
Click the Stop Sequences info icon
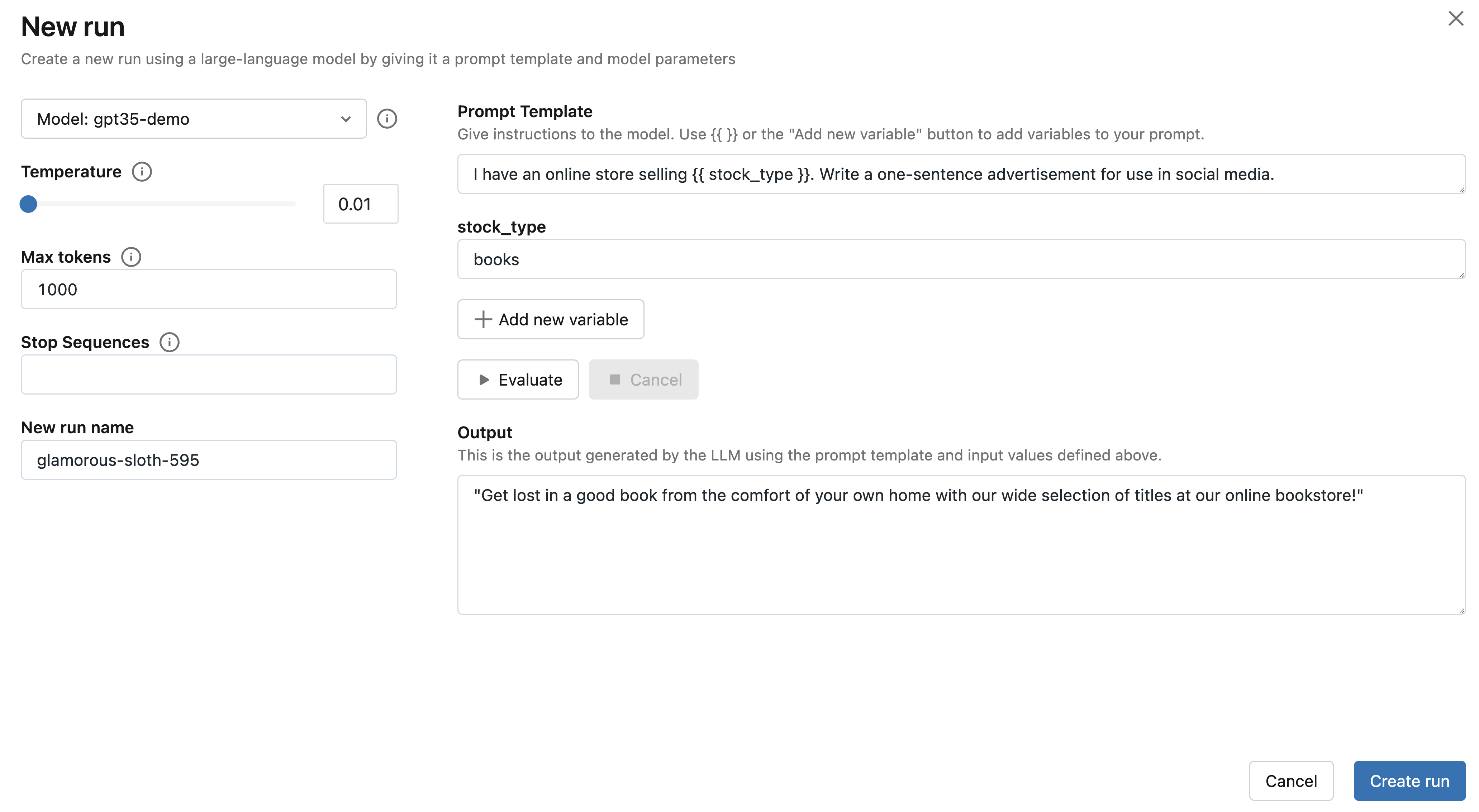coord(170,343)
